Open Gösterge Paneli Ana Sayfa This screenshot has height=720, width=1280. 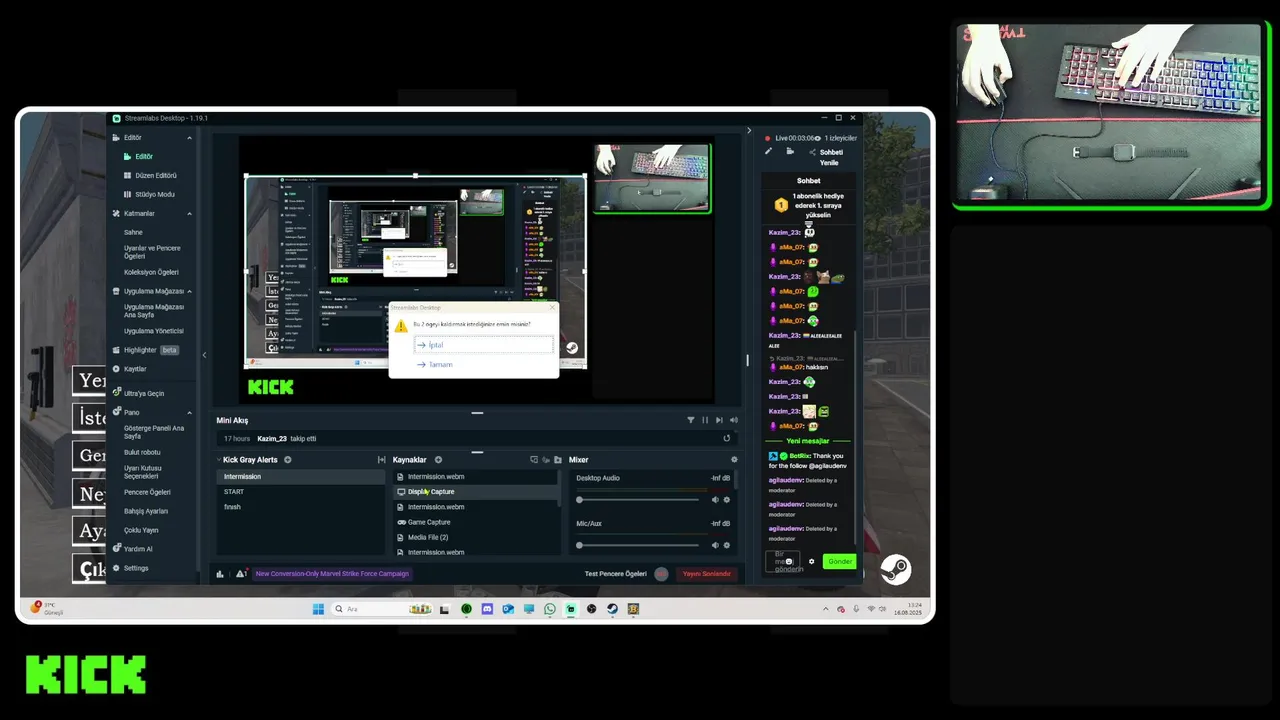(x=154, y=432)
